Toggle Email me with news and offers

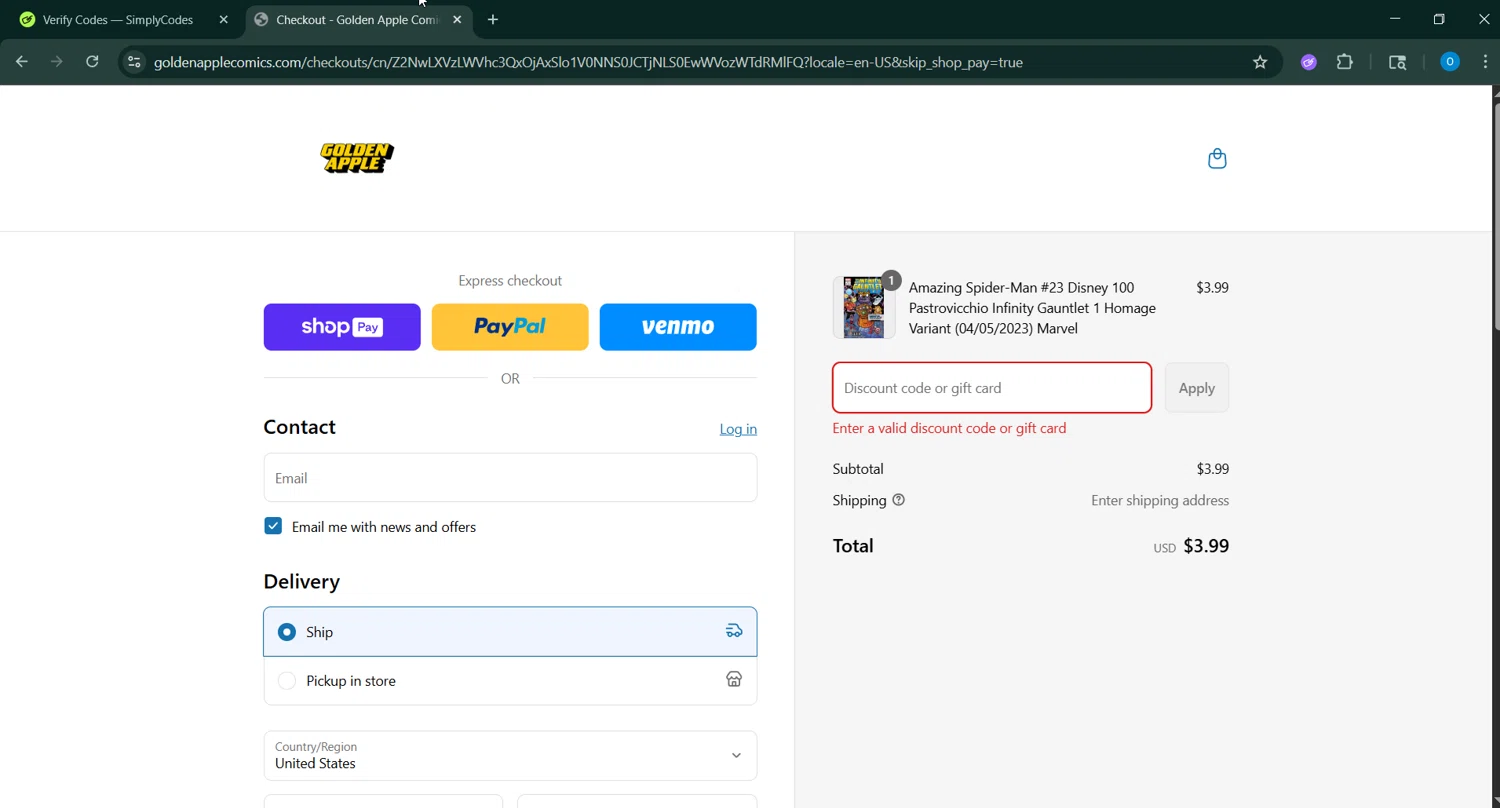point(273,526)
